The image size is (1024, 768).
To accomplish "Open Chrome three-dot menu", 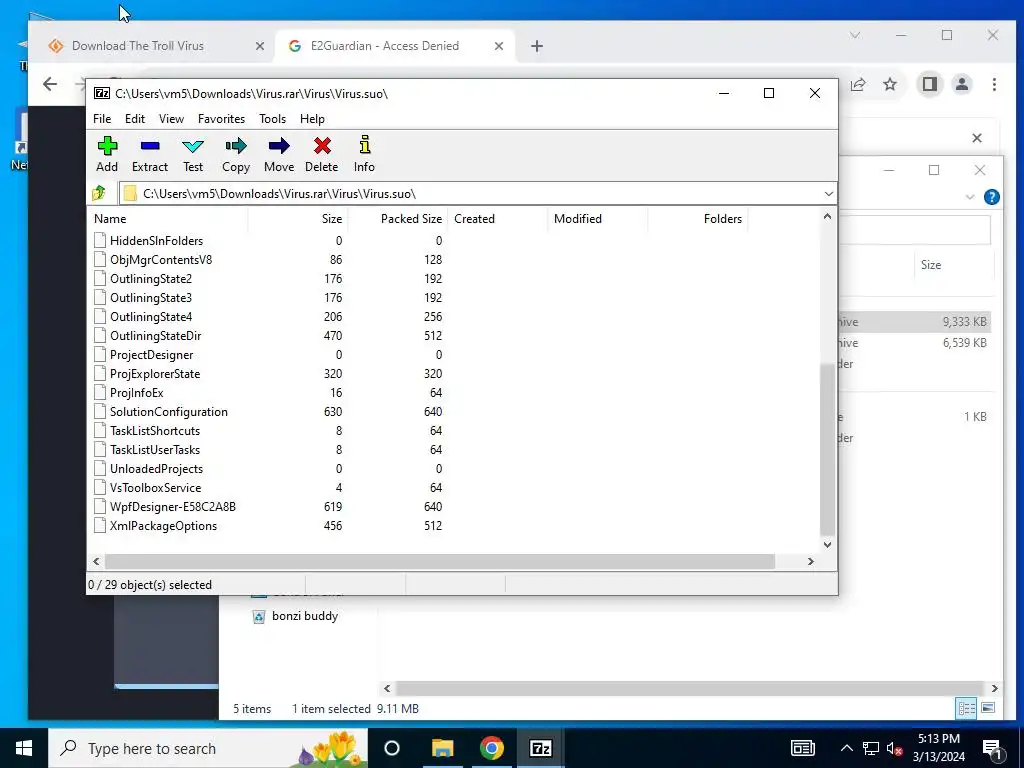I will tap(994, 84).
